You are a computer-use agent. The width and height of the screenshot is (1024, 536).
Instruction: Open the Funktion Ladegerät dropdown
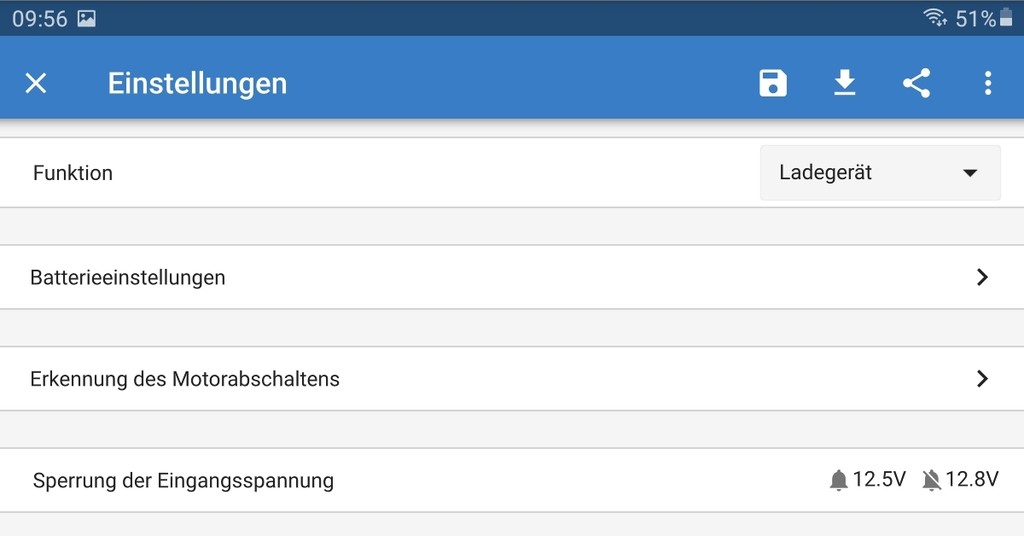click(880, 173)
